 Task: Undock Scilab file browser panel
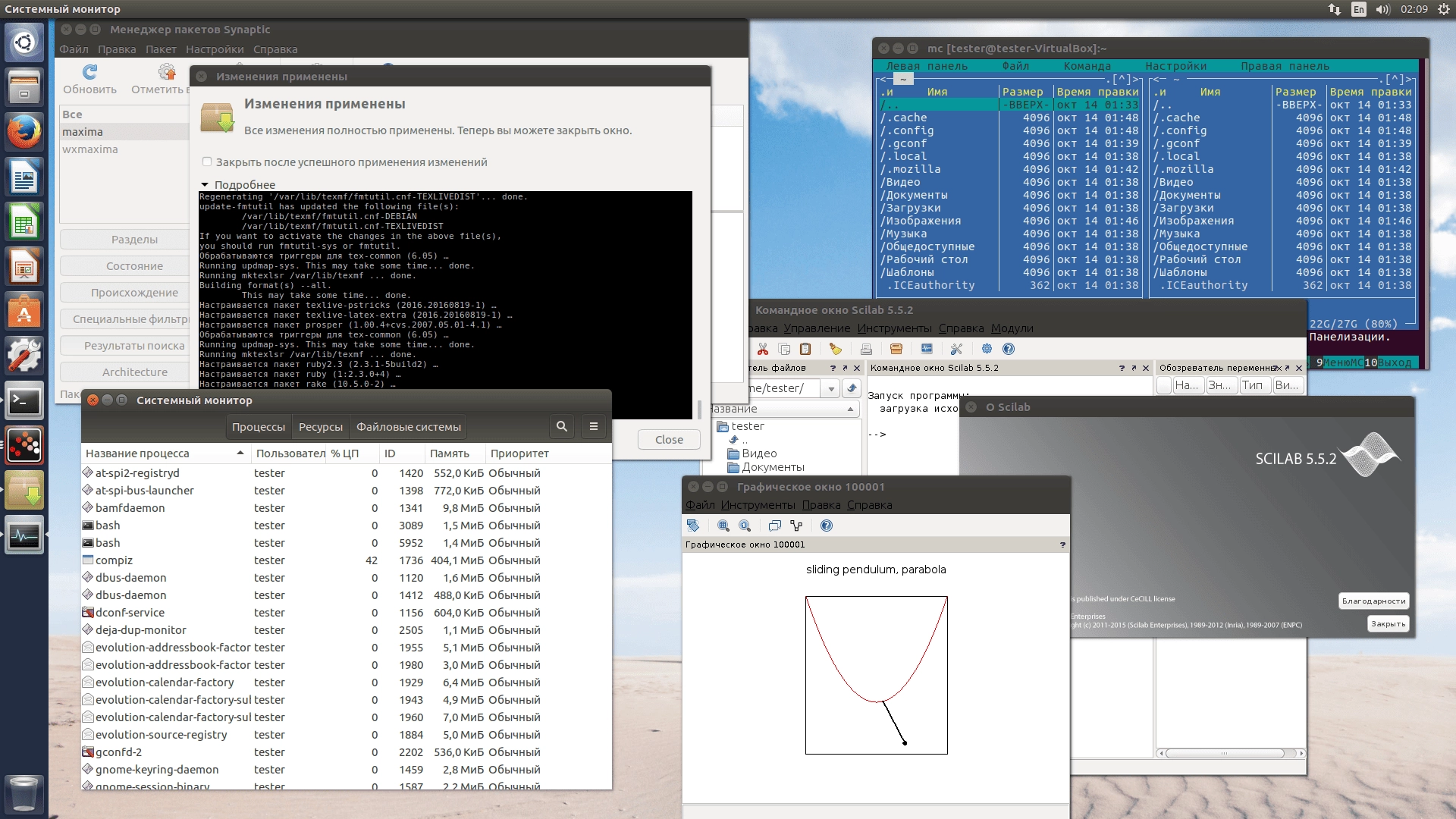click(x=845, y=368)
